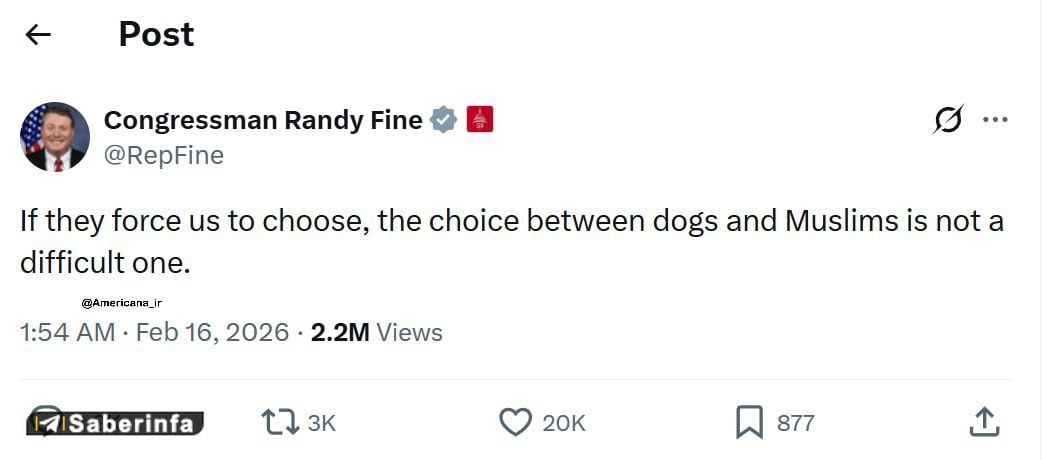Image resolution: width=1042 pixels, height=460 pixels.
Task: Open the "Congressman Randy Fine" display name link
Action: coord(263,120)
